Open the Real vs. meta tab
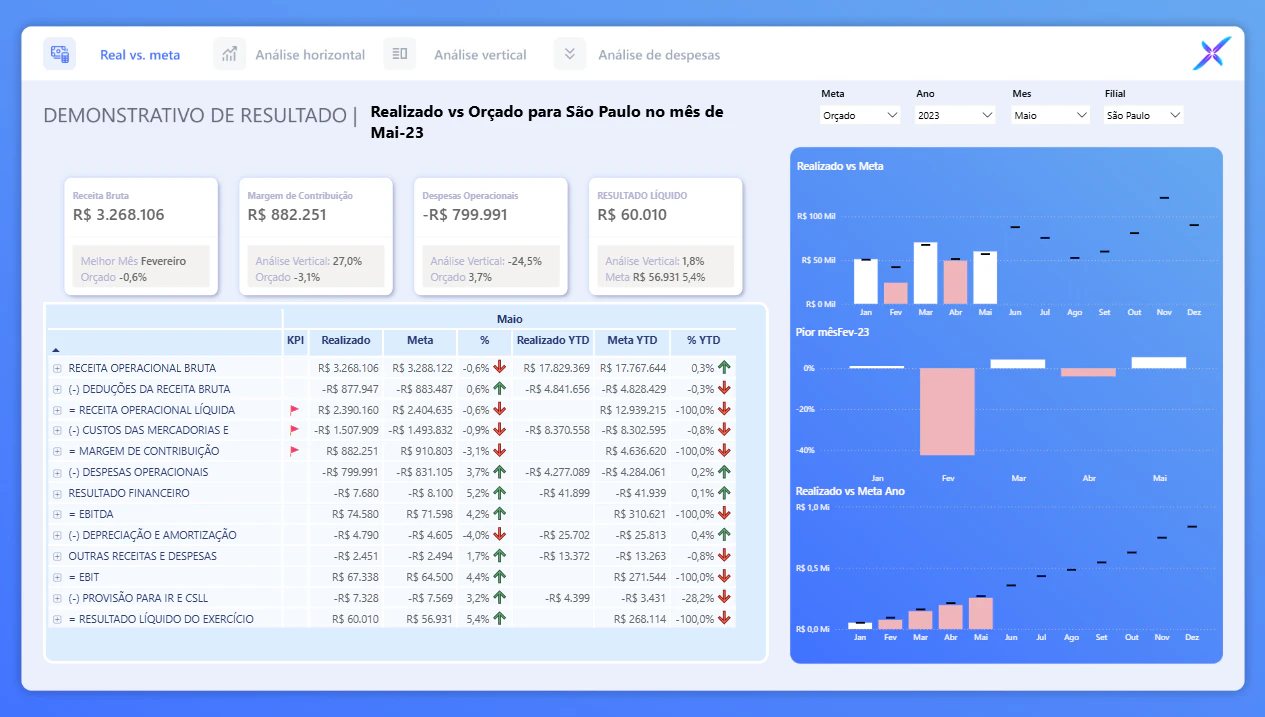Screen dimensions: 1265x717 point(140,55)
